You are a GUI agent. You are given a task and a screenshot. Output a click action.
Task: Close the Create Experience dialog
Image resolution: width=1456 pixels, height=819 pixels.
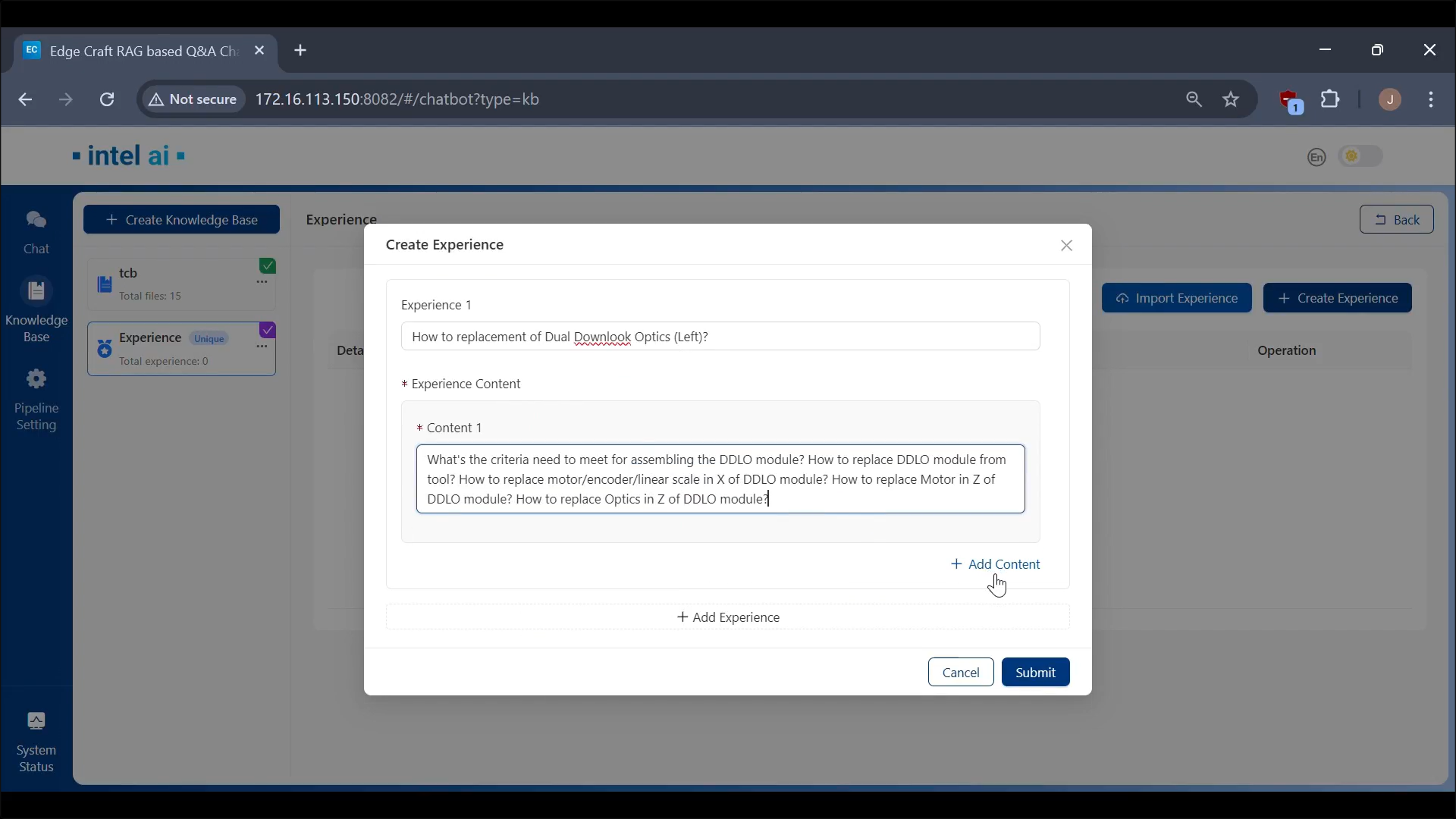point(1066,246)
